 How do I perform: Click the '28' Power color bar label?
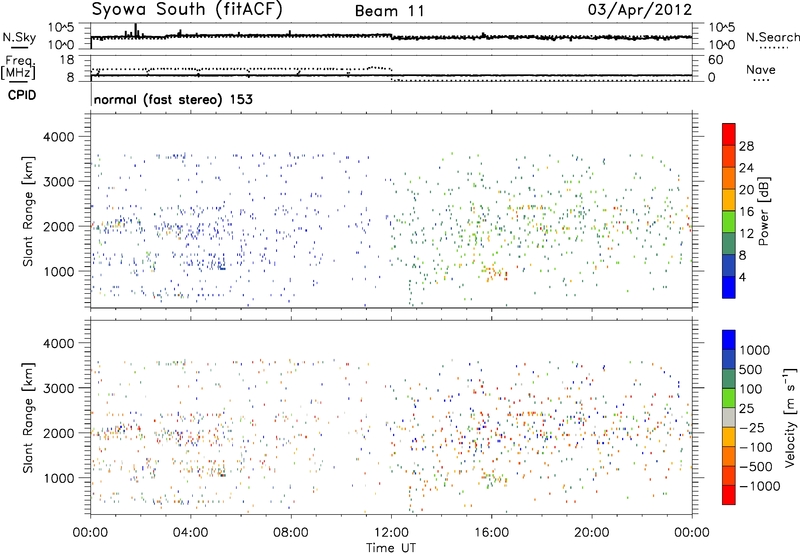[746, 146]
